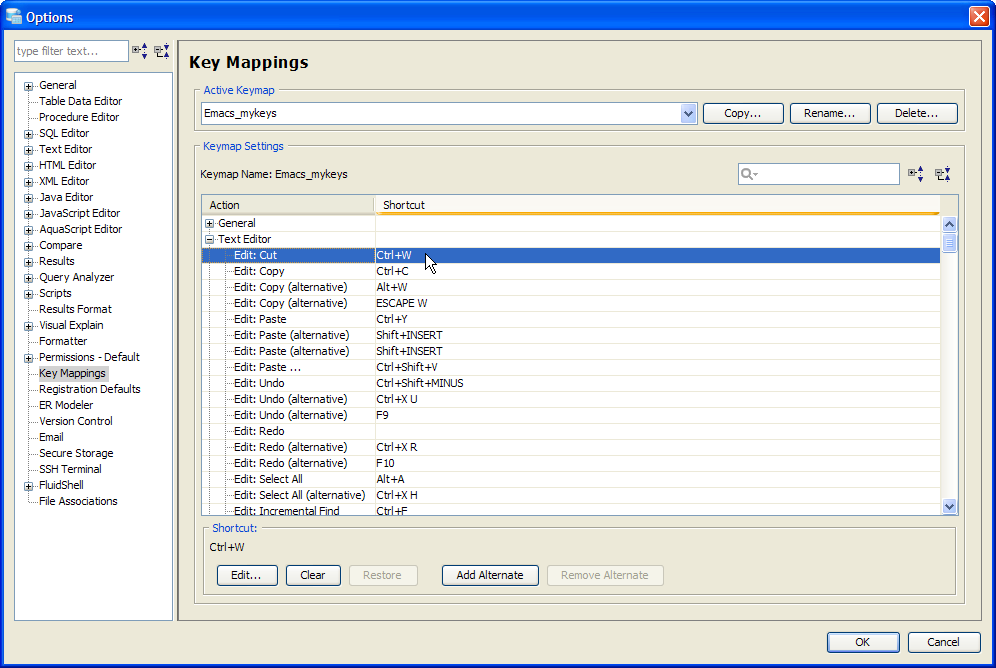Confirm with the OK button

[863, 642]
